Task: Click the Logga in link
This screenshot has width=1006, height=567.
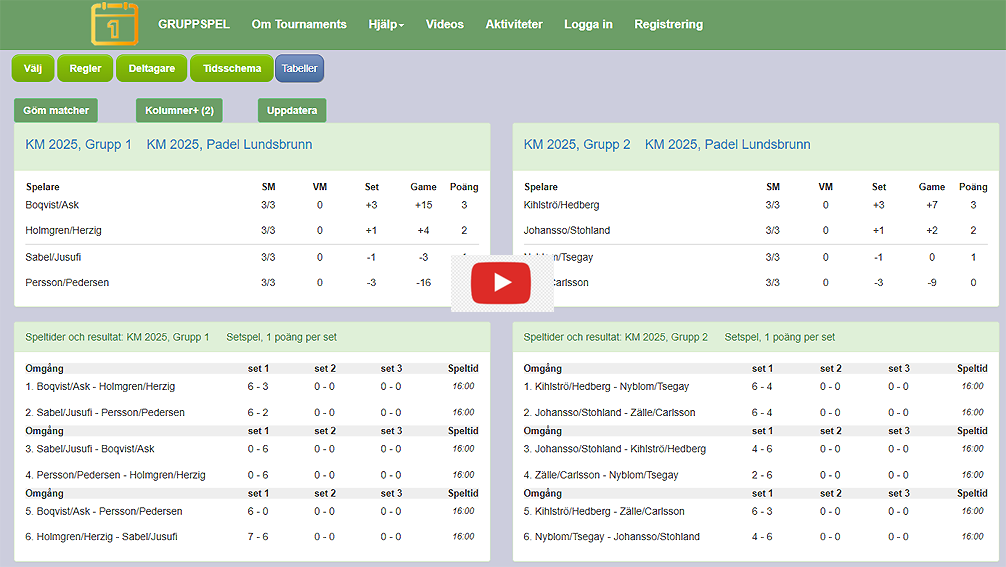Action: pos(588,24)
